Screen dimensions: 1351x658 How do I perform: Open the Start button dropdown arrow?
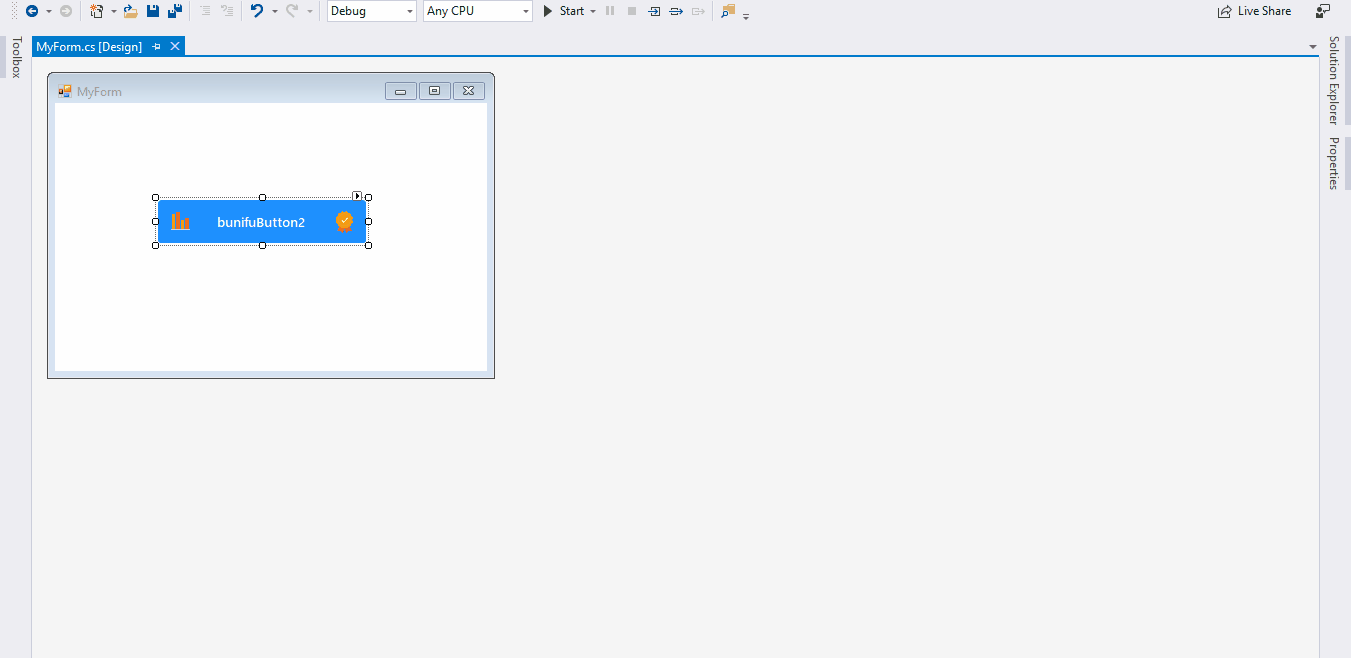(x=593, y=11)
